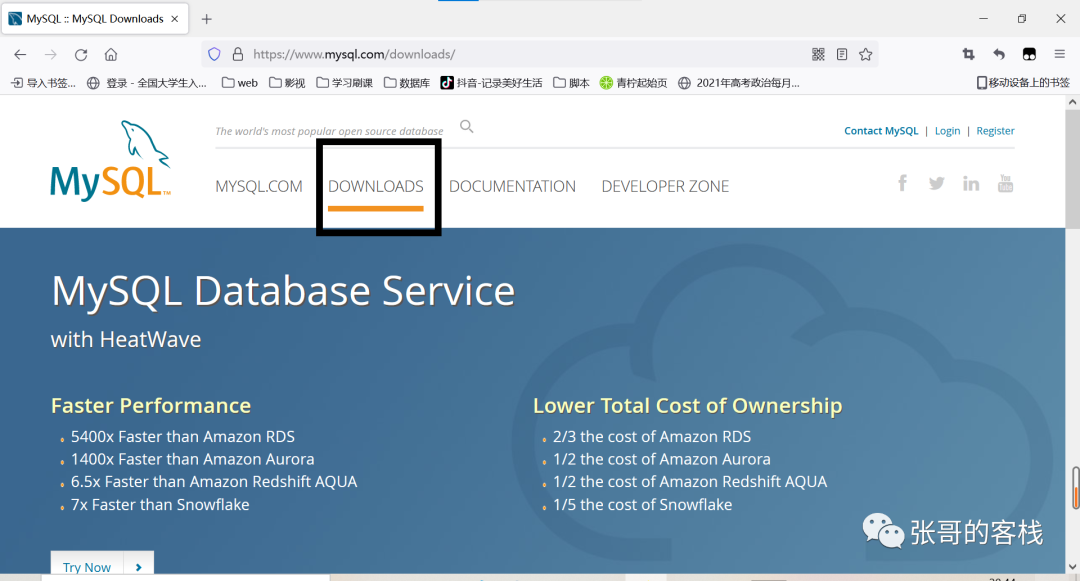Click the crop screenshot icon in toolbar

coord(968,54)
